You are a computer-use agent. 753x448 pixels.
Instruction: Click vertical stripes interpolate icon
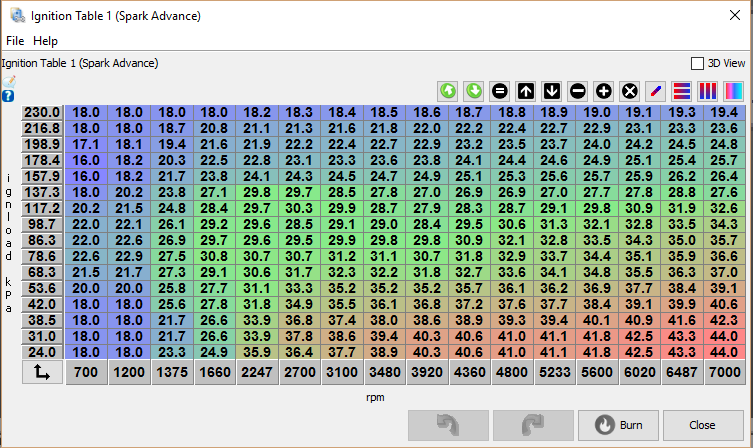pyautogui.click(x=708, y=91)
